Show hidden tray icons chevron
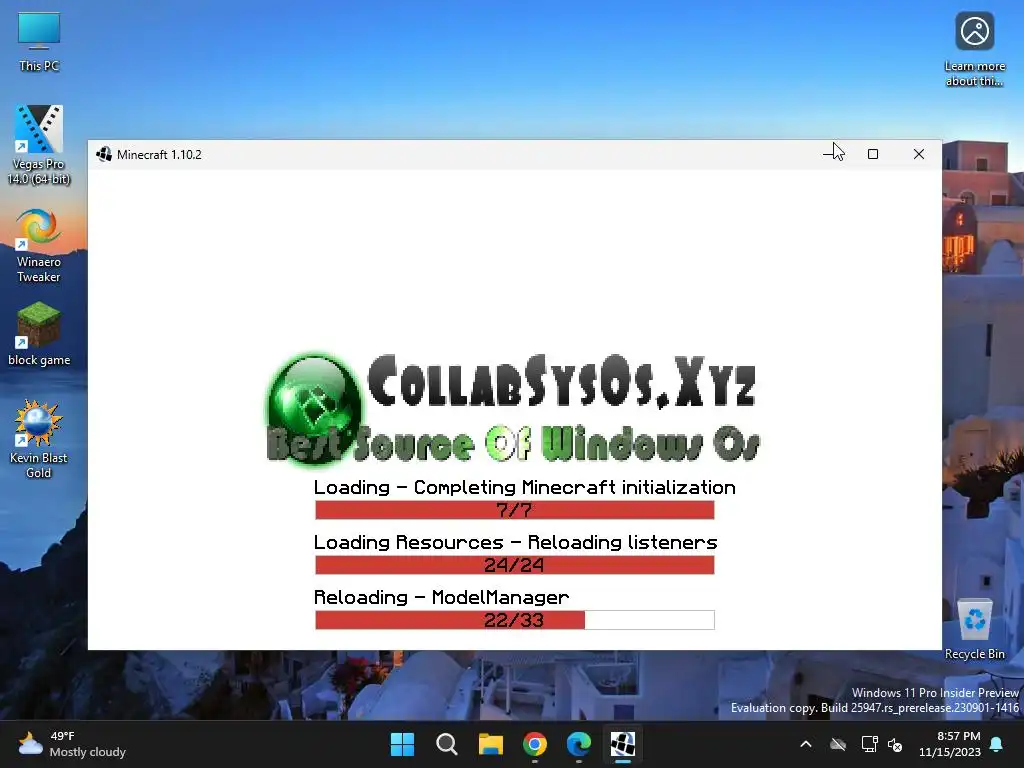1024x768 pixels. pos(806,744)
